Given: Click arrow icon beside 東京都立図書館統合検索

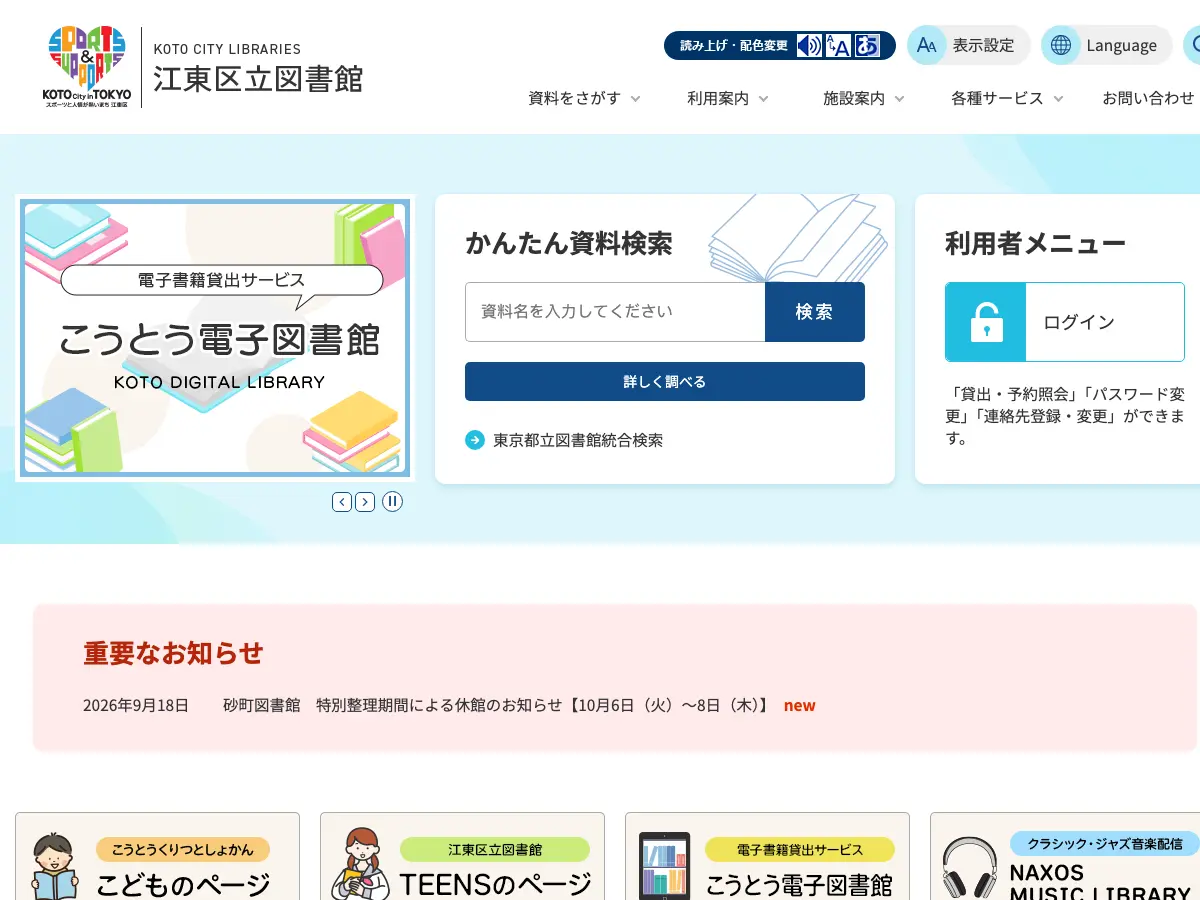Looking at the screenshot, I should (475, 440).
